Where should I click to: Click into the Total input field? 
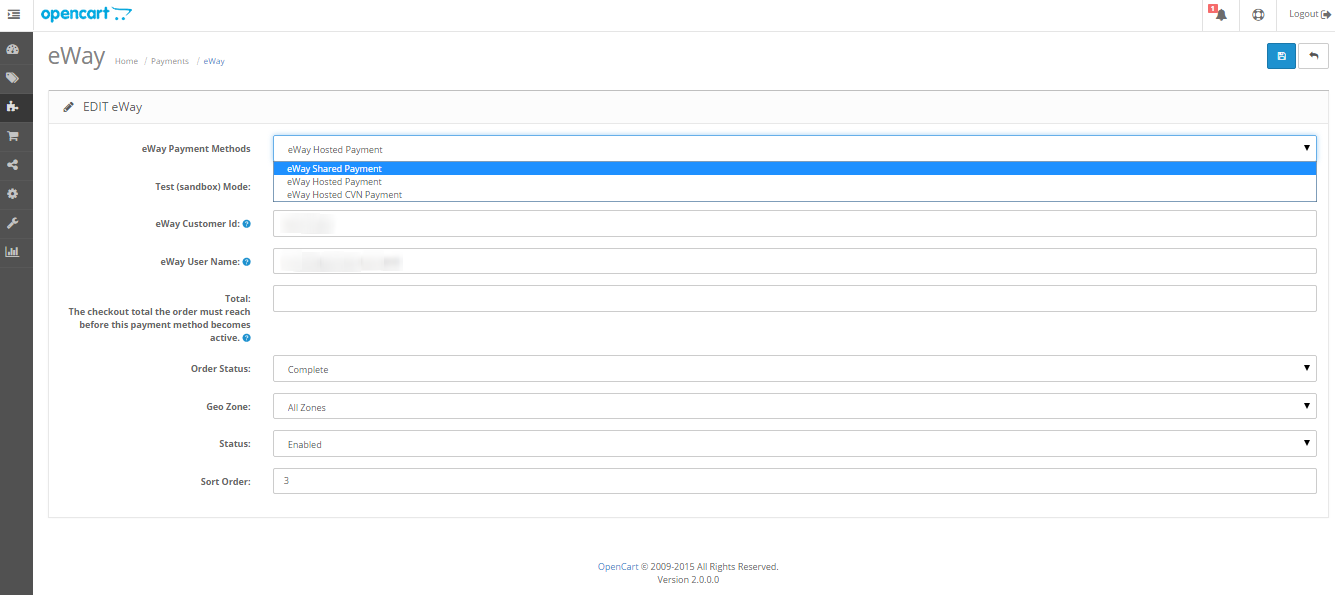(794, 299)
